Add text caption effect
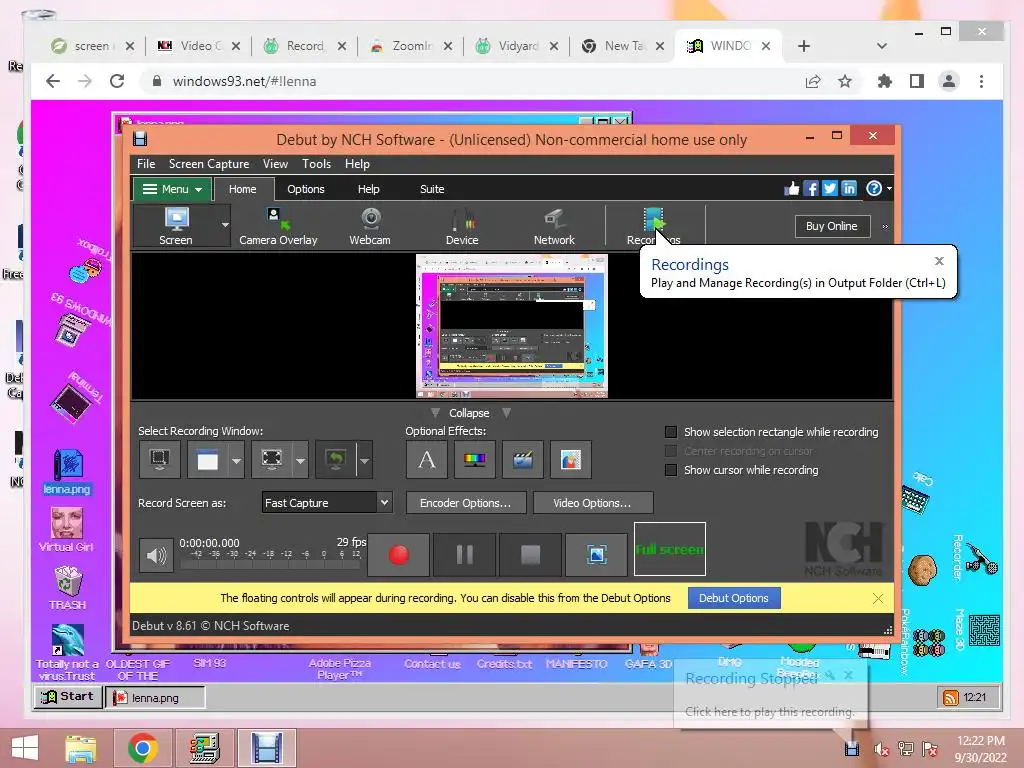Viewport: 1024px width, 768px height. 426,460
